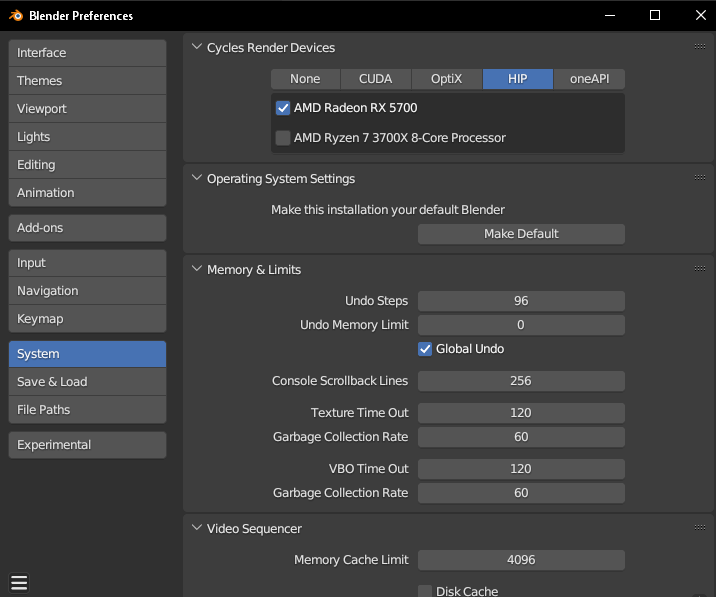Enable AMD Ryzen 7 3700X processor checkbox

(283, 138)
